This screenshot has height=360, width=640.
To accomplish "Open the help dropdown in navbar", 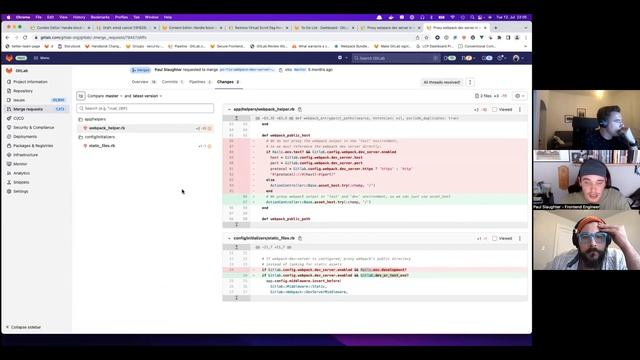I will pyautogui.click(x=502, y=58).
